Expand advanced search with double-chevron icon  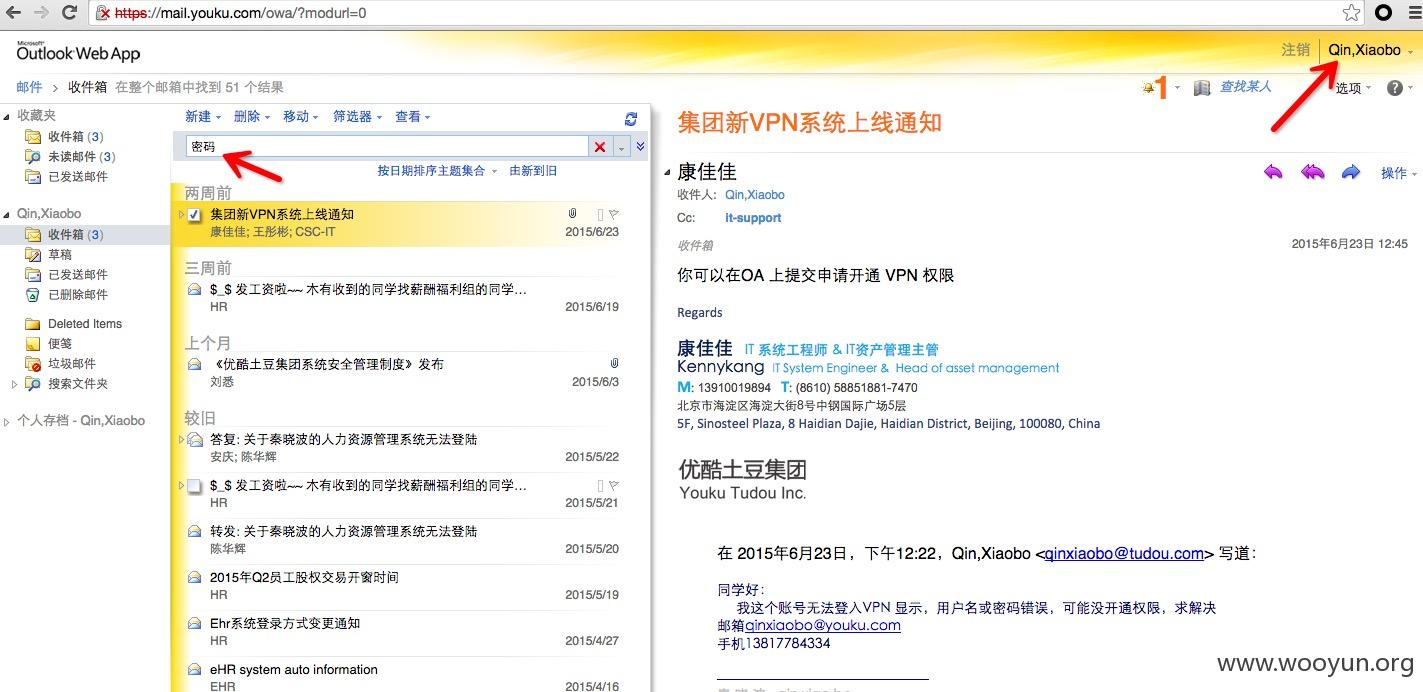tap(640, 147)
